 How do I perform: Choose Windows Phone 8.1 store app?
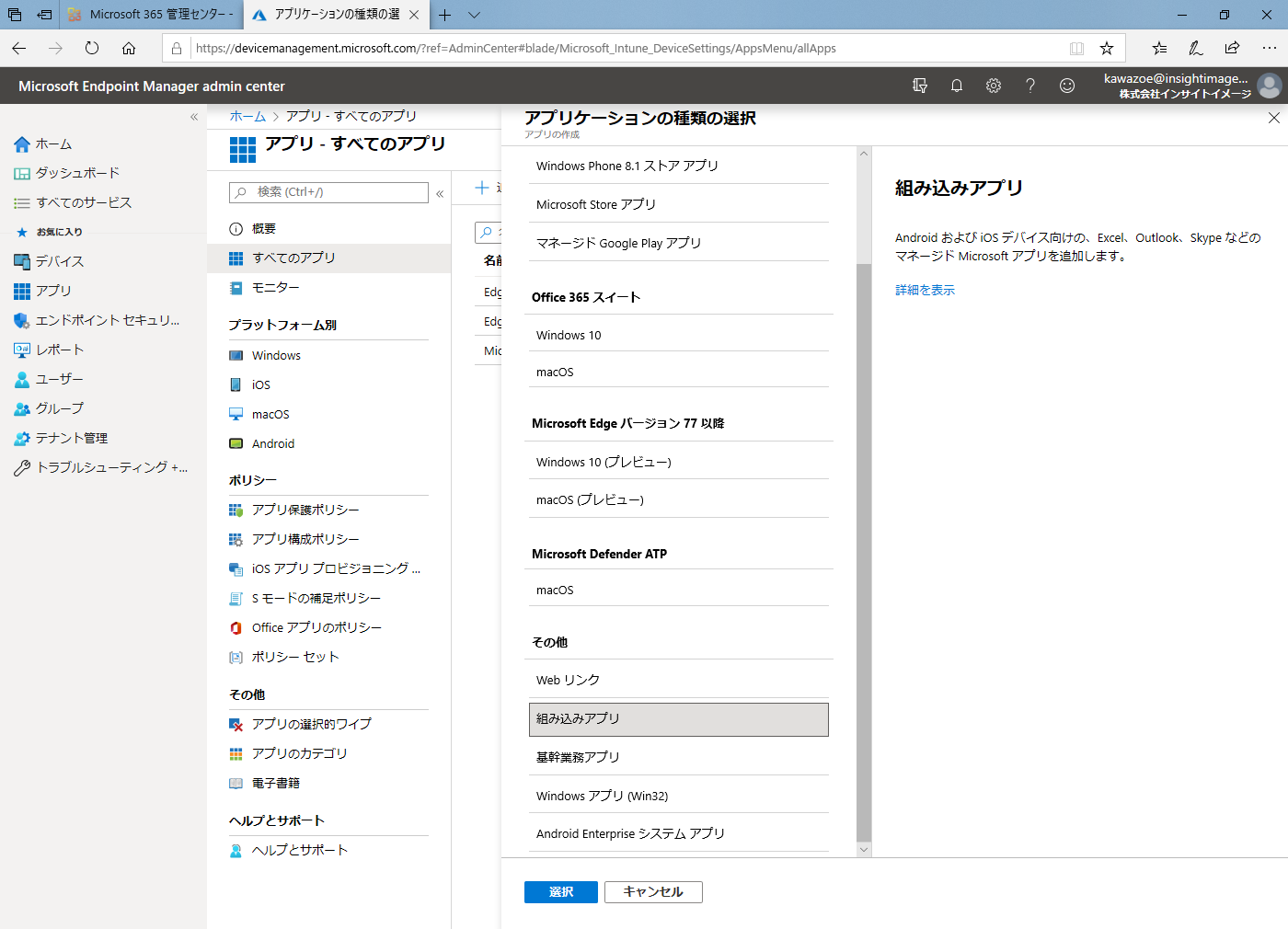point(679,166)
